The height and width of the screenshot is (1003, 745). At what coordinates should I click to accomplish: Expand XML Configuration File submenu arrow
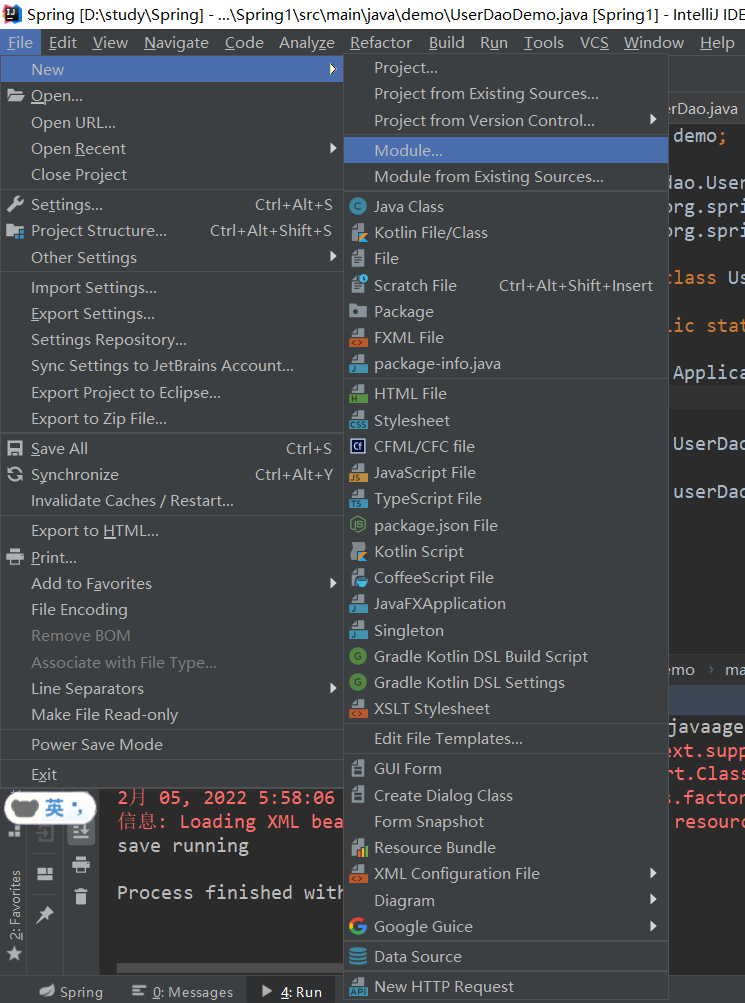(x=653, y=873)
